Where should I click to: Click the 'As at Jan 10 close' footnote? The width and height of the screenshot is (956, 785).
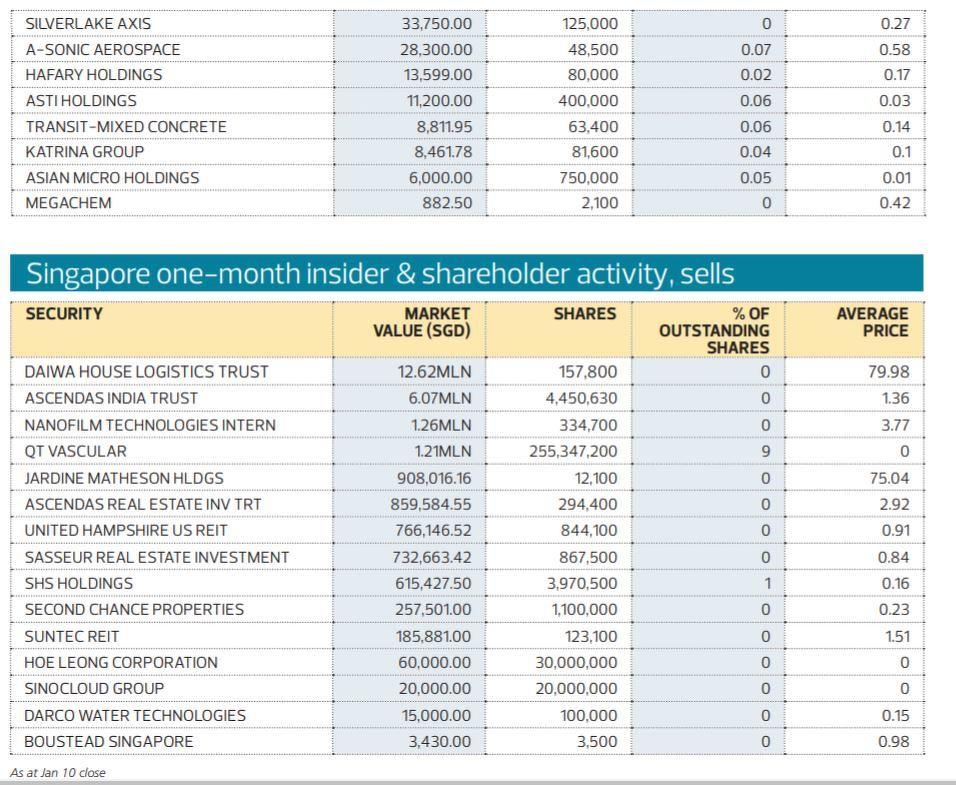[x=57, y=773]
